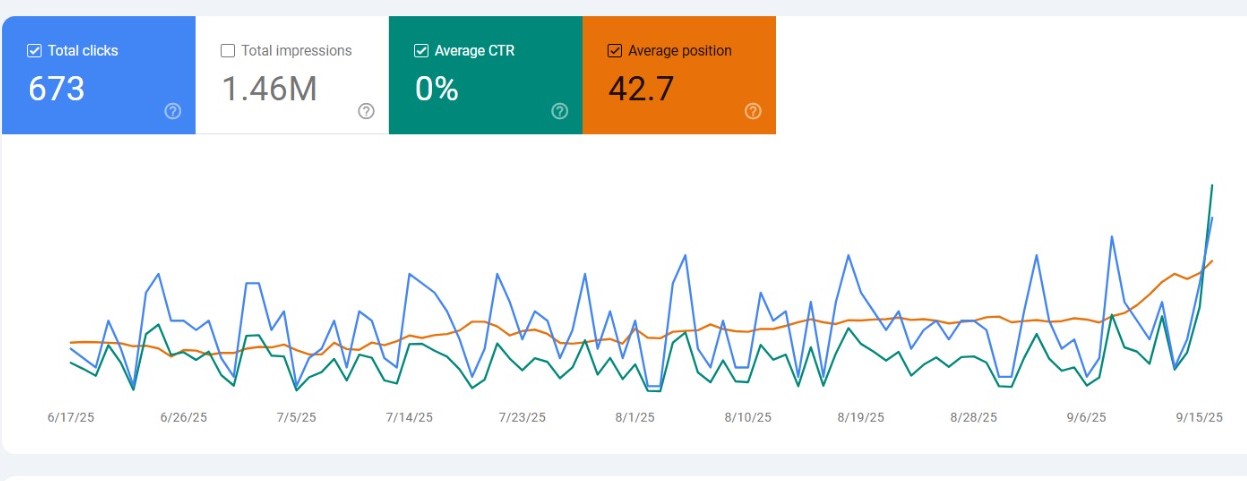Uncheck the Average CTR checkbox
Screen dimensions: 1247x481
[x=421, y=51]
